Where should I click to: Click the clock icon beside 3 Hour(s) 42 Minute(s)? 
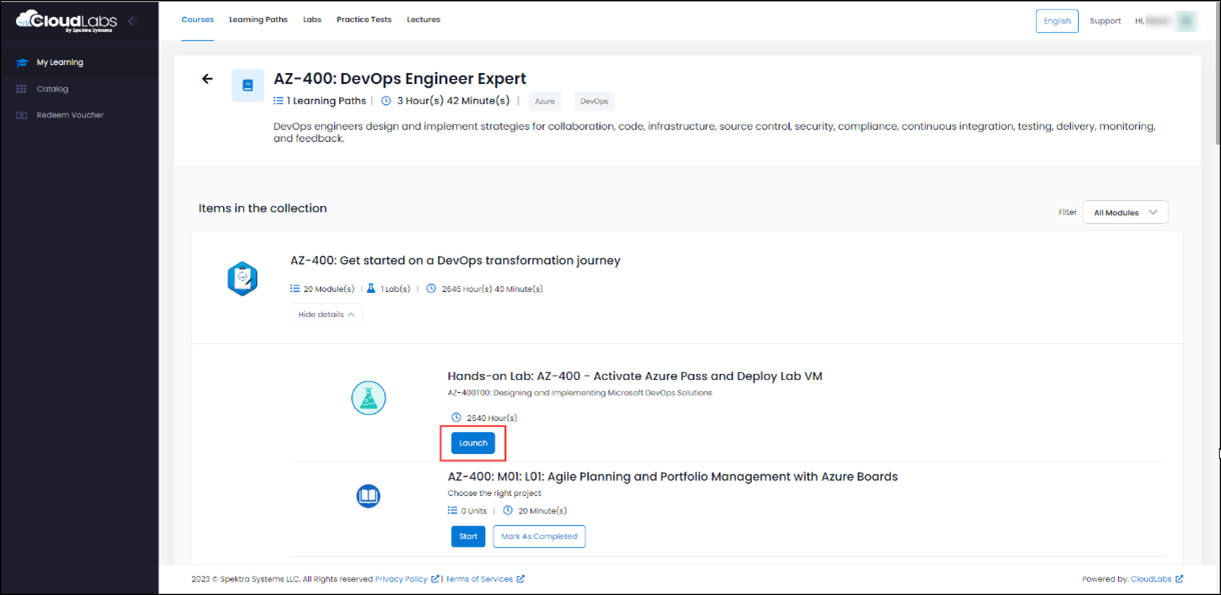[386, 100]
